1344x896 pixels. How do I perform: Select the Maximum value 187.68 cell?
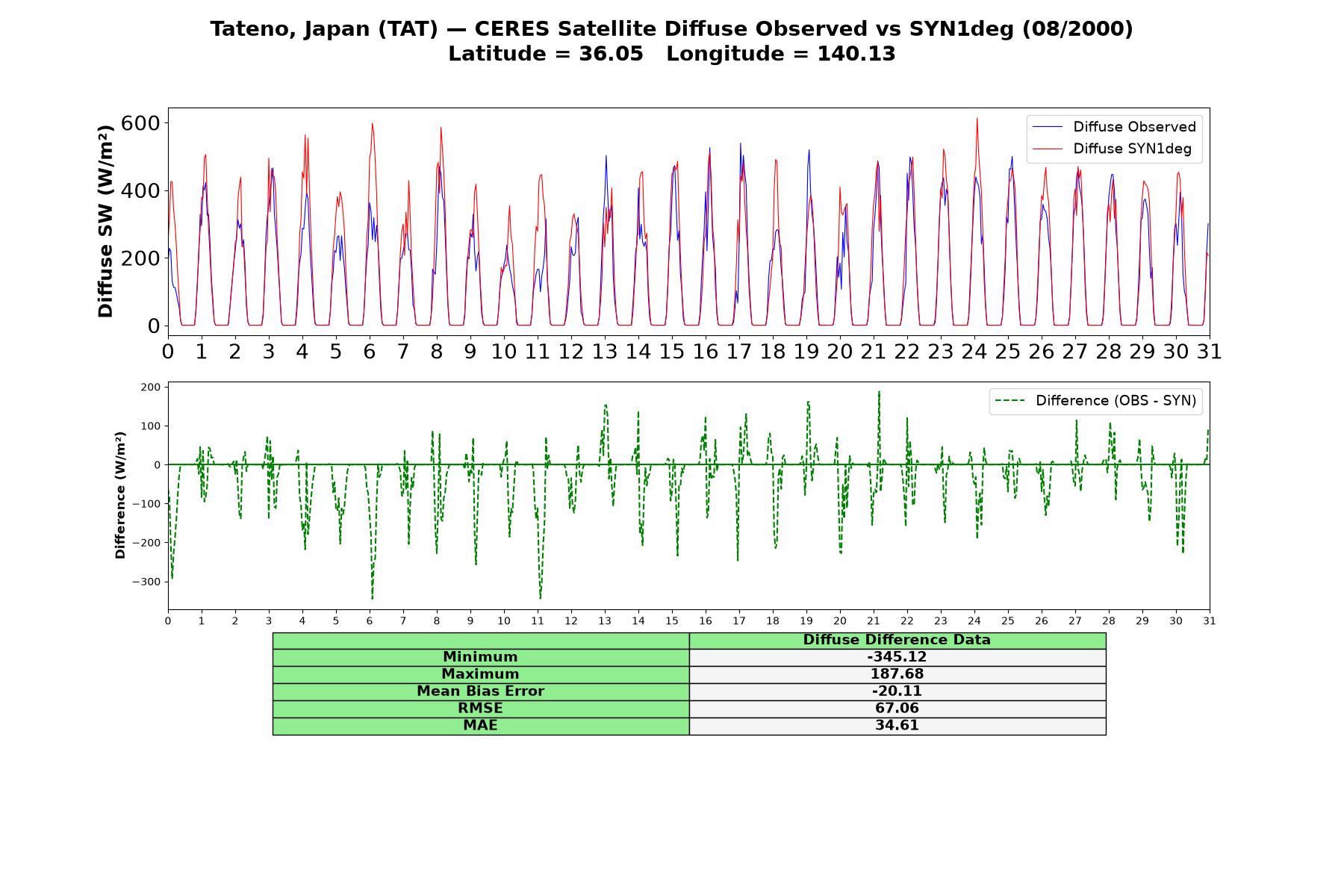897,674
